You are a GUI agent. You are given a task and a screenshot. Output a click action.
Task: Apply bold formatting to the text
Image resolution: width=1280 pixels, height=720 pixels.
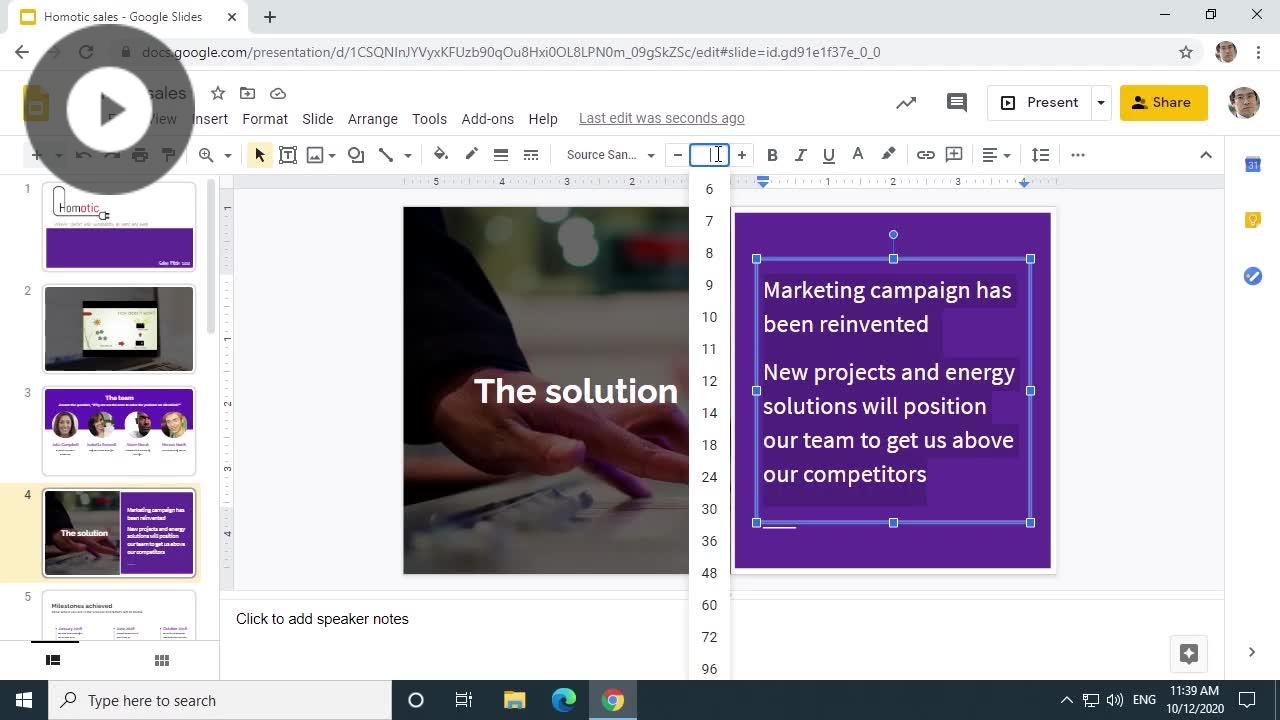pyautogui.click(x=771, y=154)
